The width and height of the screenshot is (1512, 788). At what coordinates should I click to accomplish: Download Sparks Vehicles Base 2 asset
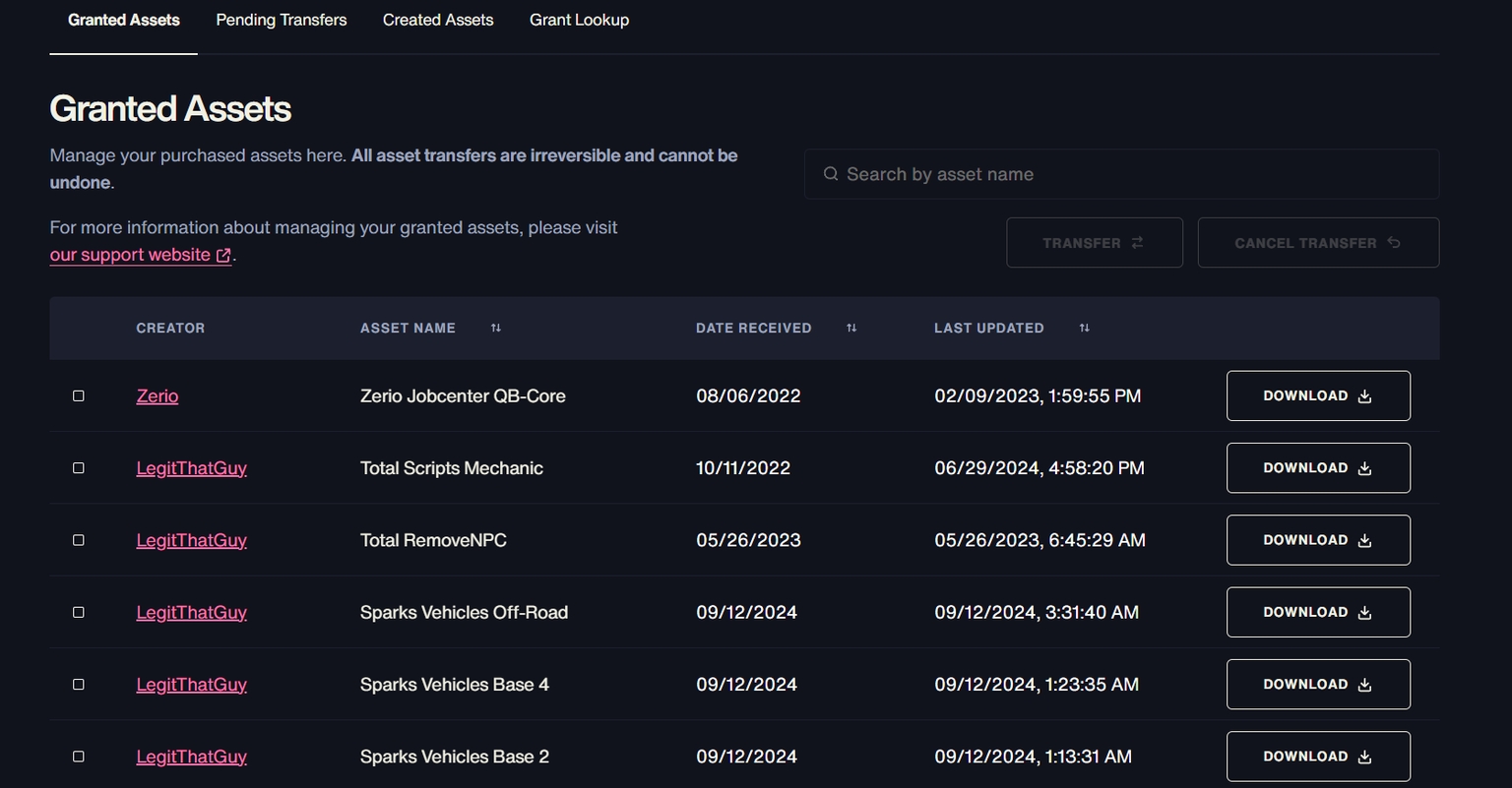[1318, 757]
